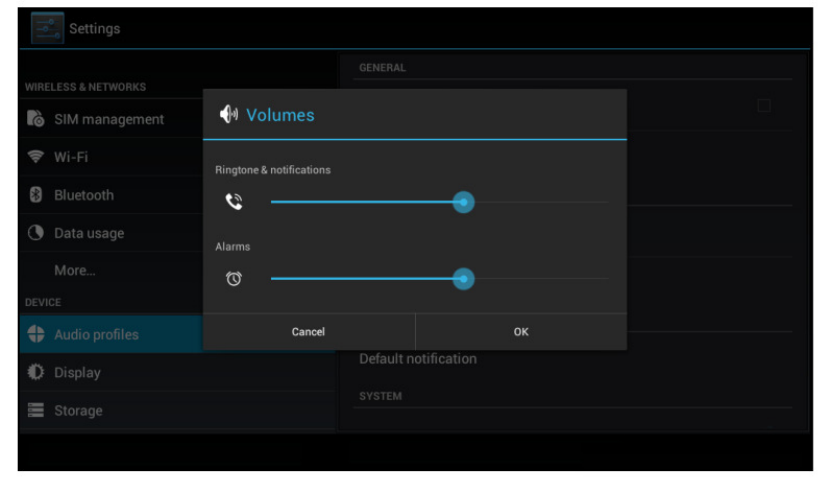The width and height of the screenshot is (830, 491).
Task: Click the Settings app icon in the header
Action: tap(48, 28)
